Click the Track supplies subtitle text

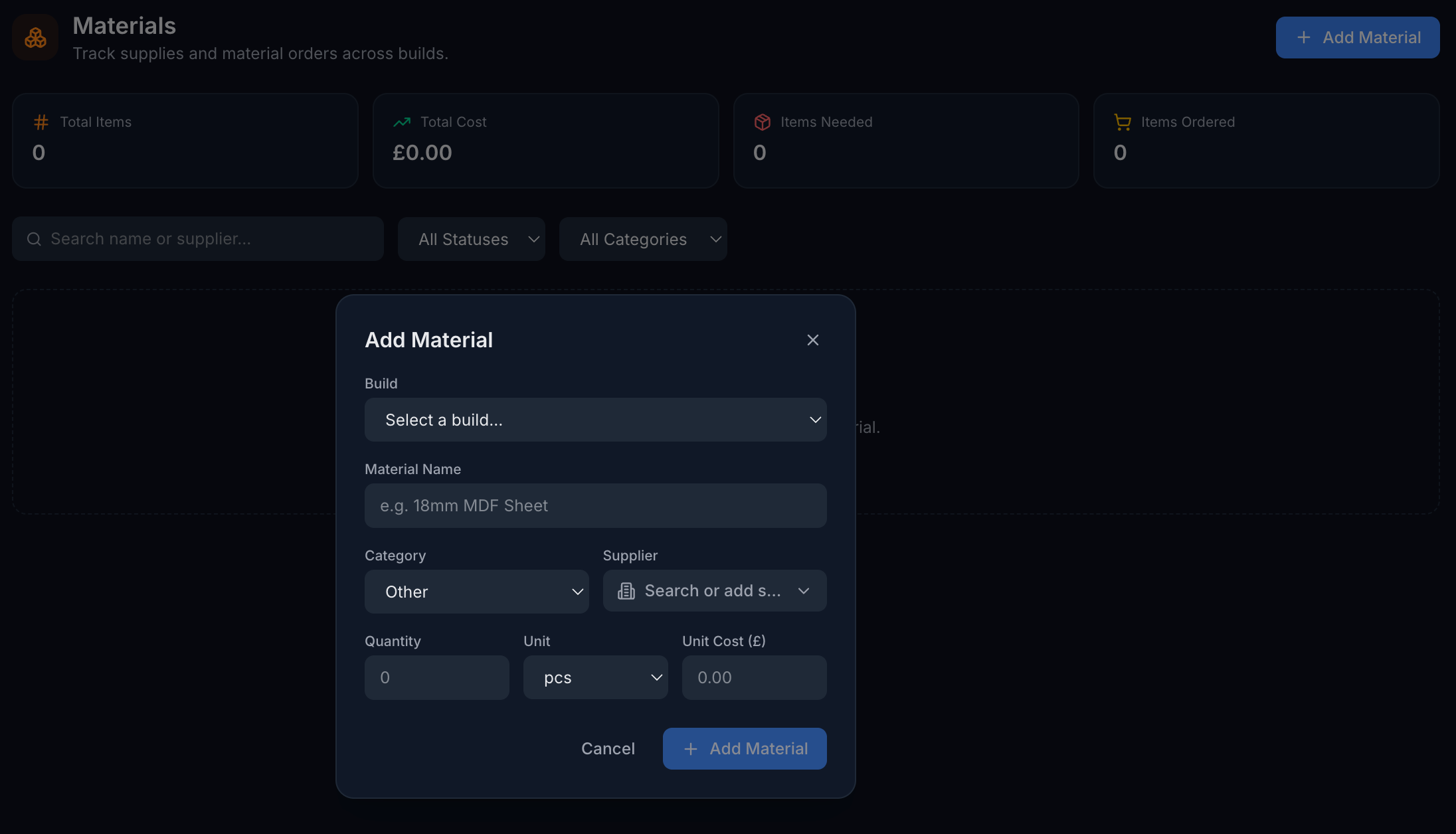260,54
